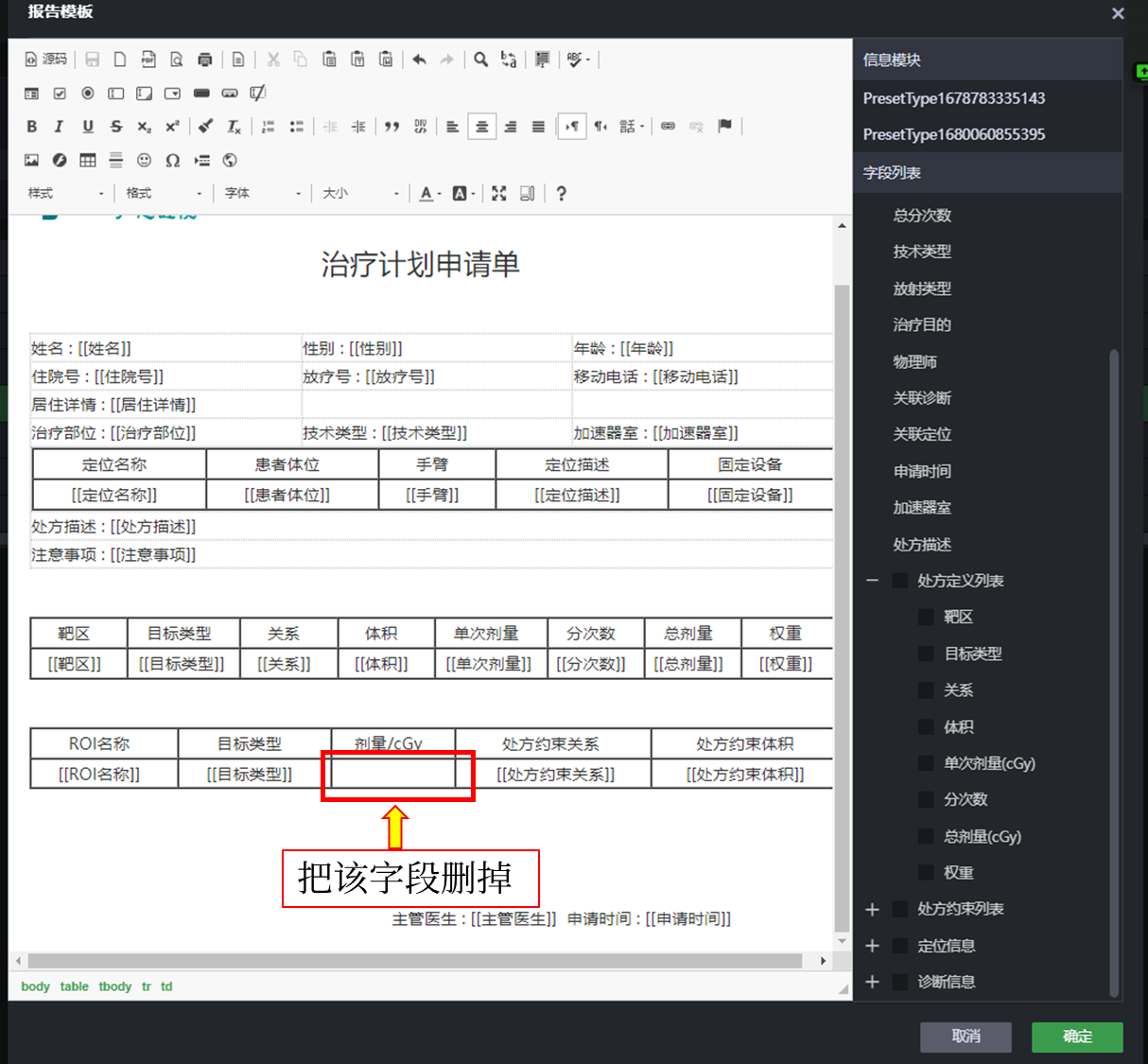Open Find with the magnifier icon
Viewport: 1148px width, 1064px height.
point(480,60)
